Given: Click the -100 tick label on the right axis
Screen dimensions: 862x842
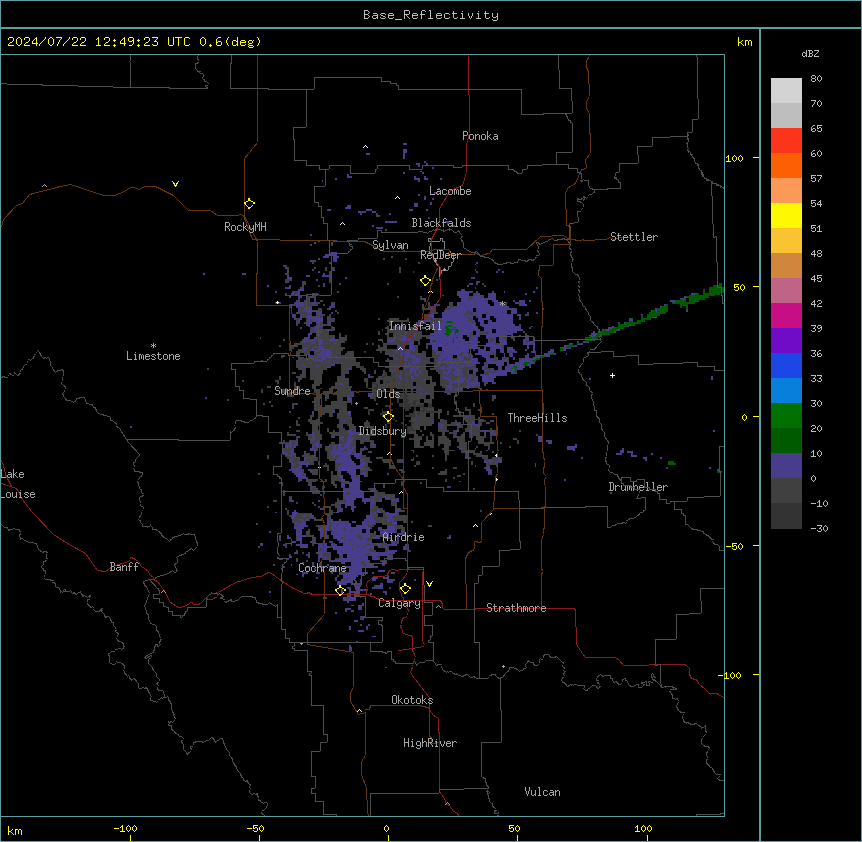Looking at the screenshot, I should point(731,675).
